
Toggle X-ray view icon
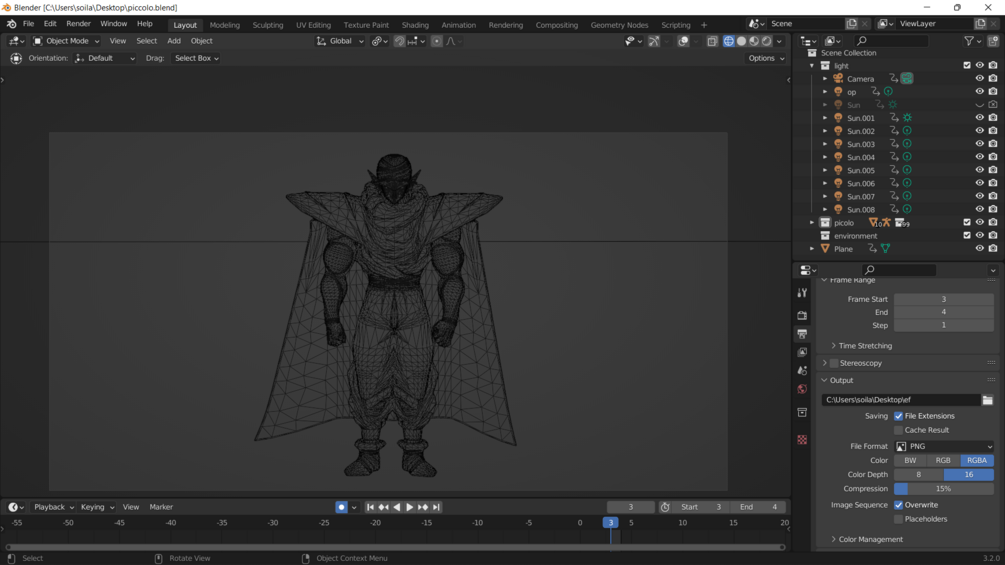tap(712, 41)
